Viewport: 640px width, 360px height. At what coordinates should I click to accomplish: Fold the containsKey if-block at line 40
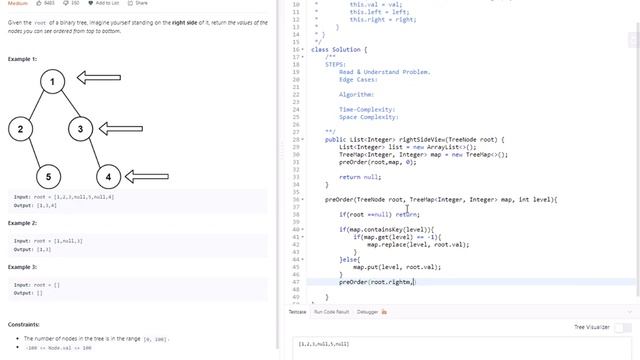coord(302,229)
